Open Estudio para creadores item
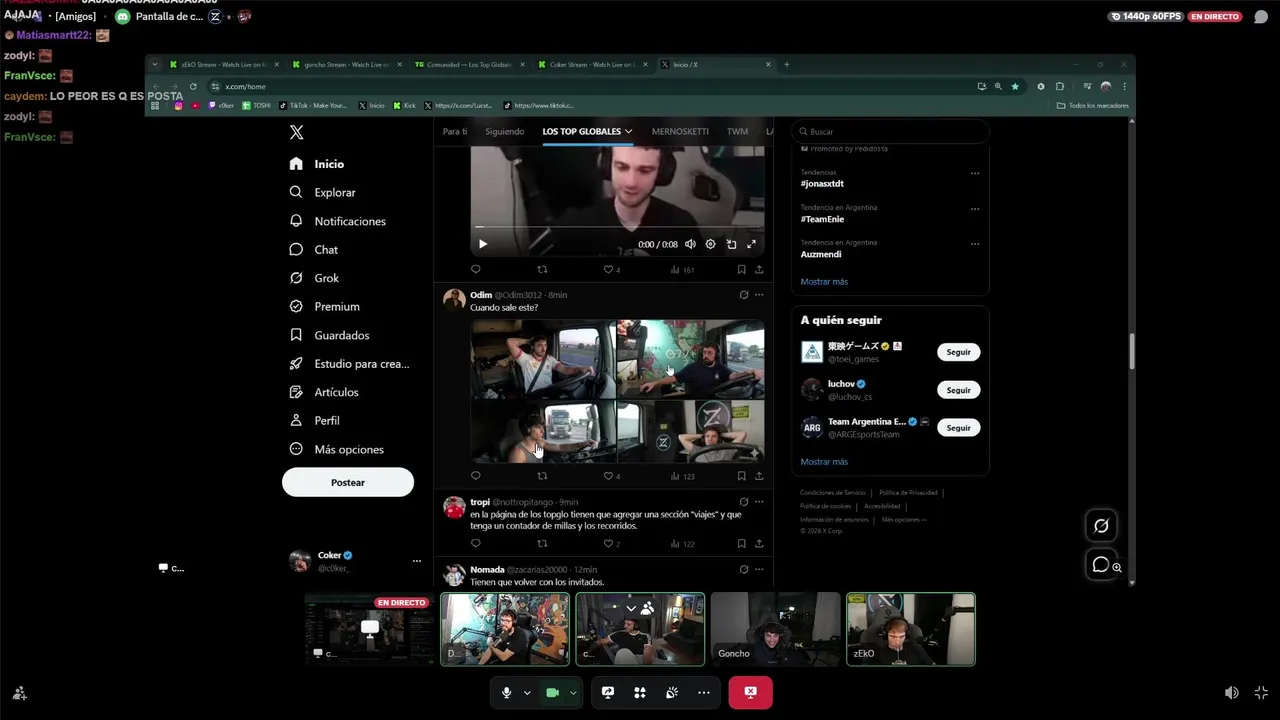The height and width of the screenshot is (720, 1280). (x=349, y=364)
